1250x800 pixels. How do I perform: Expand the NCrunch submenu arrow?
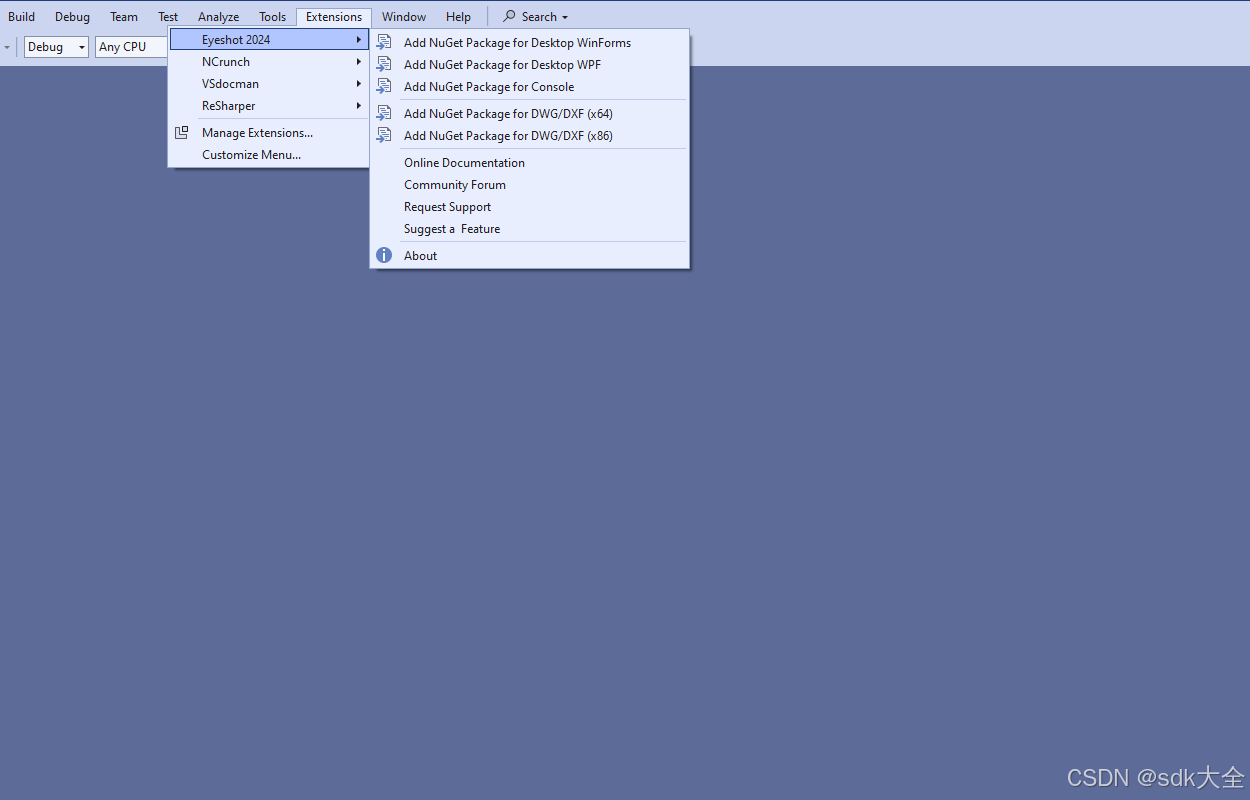(359, 61)
